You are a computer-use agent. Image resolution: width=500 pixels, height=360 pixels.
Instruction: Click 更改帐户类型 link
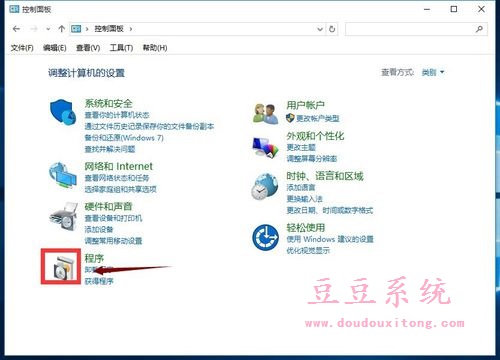click(x=318, y=118)
